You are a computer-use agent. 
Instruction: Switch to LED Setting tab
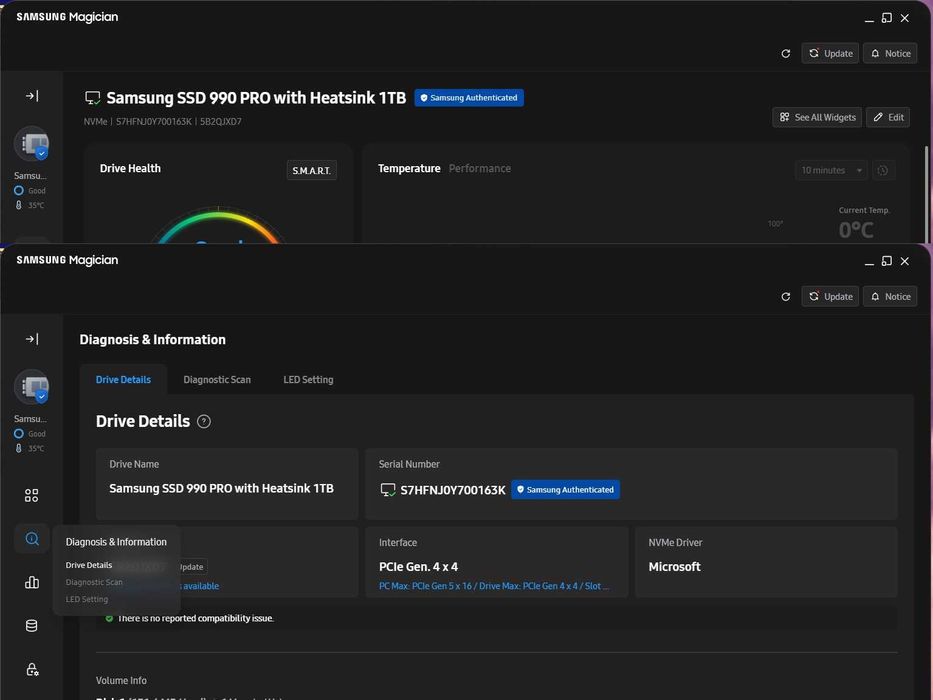tap(308, 379)
